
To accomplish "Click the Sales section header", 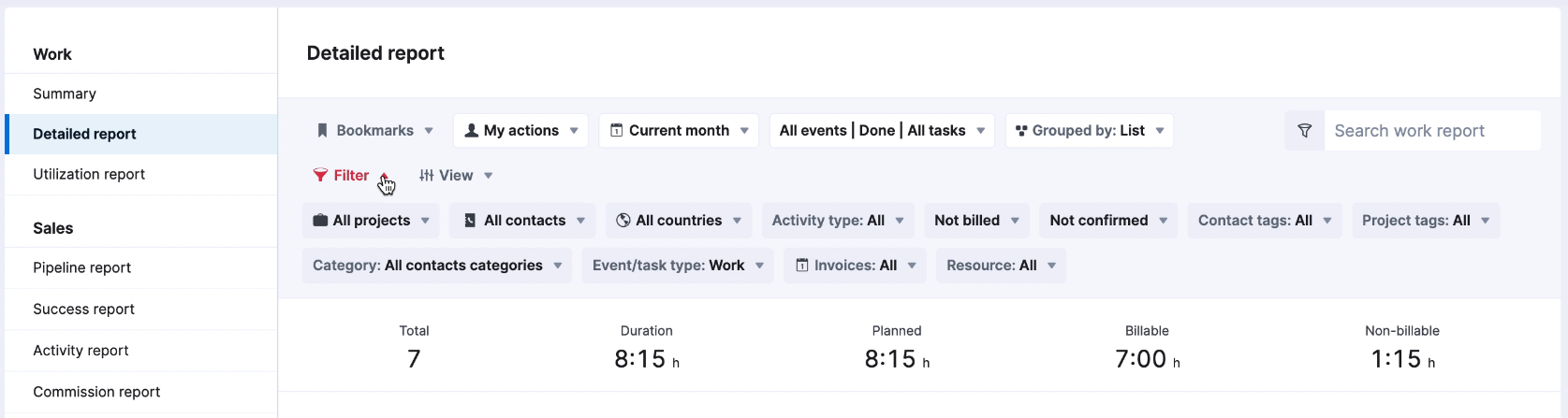I will tap(53, 228).
